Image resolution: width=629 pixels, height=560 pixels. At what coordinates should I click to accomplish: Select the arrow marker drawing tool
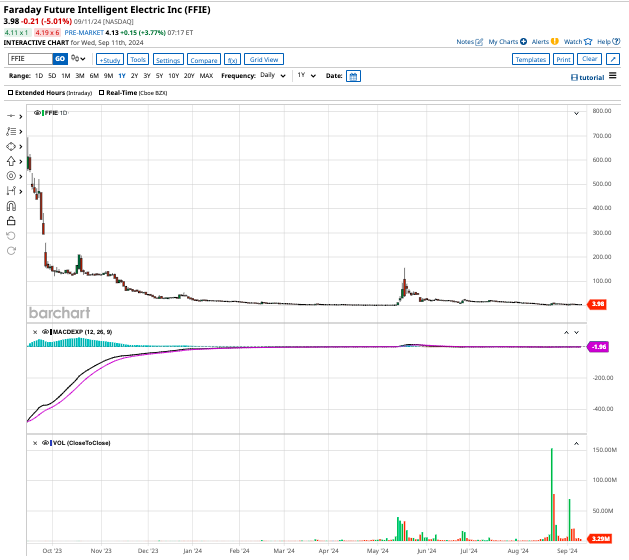click(11, 160)
